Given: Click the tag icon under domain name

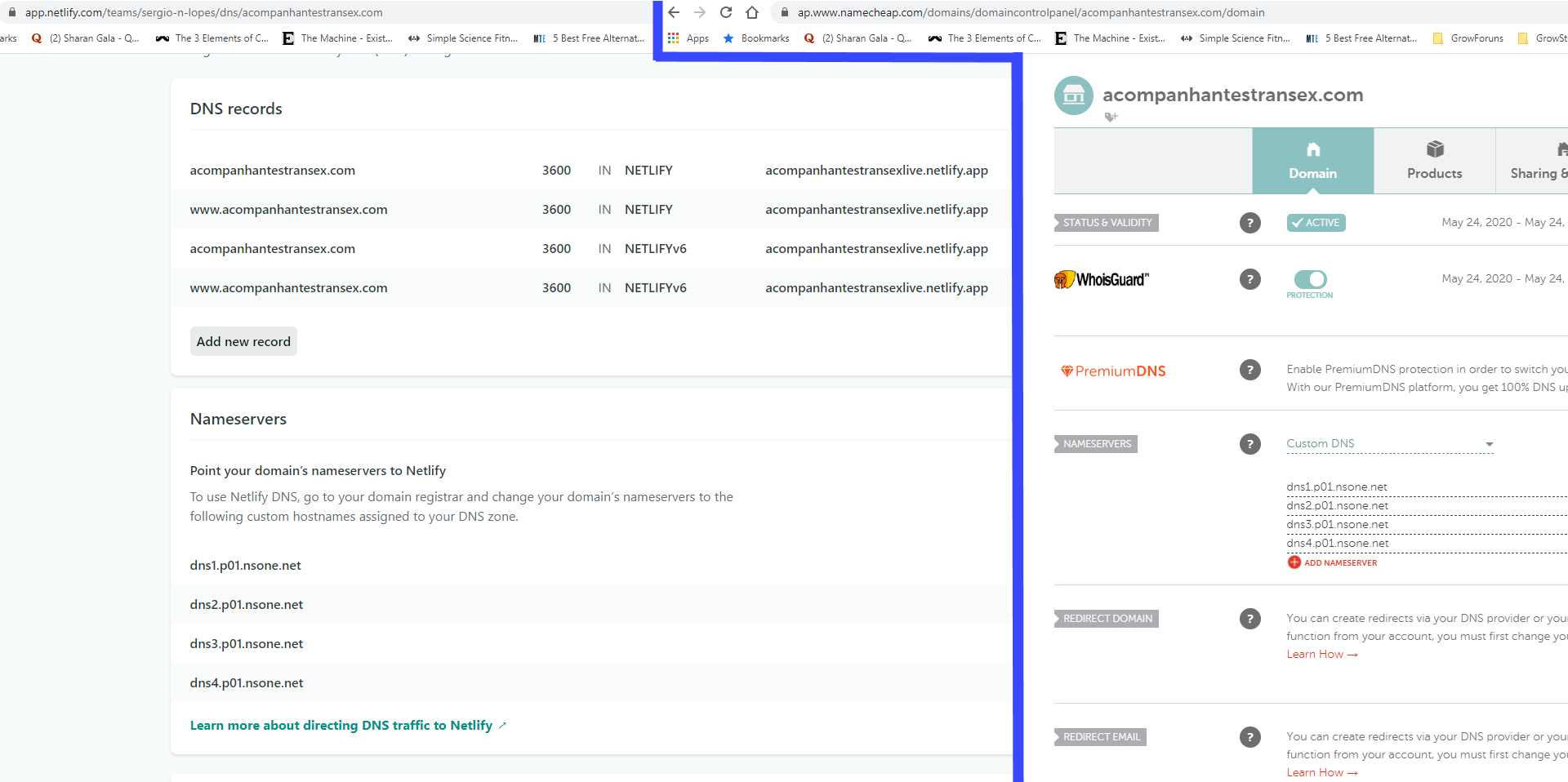Looking at the screenshot, I should pyautogui.click(x=1111, y=117).
